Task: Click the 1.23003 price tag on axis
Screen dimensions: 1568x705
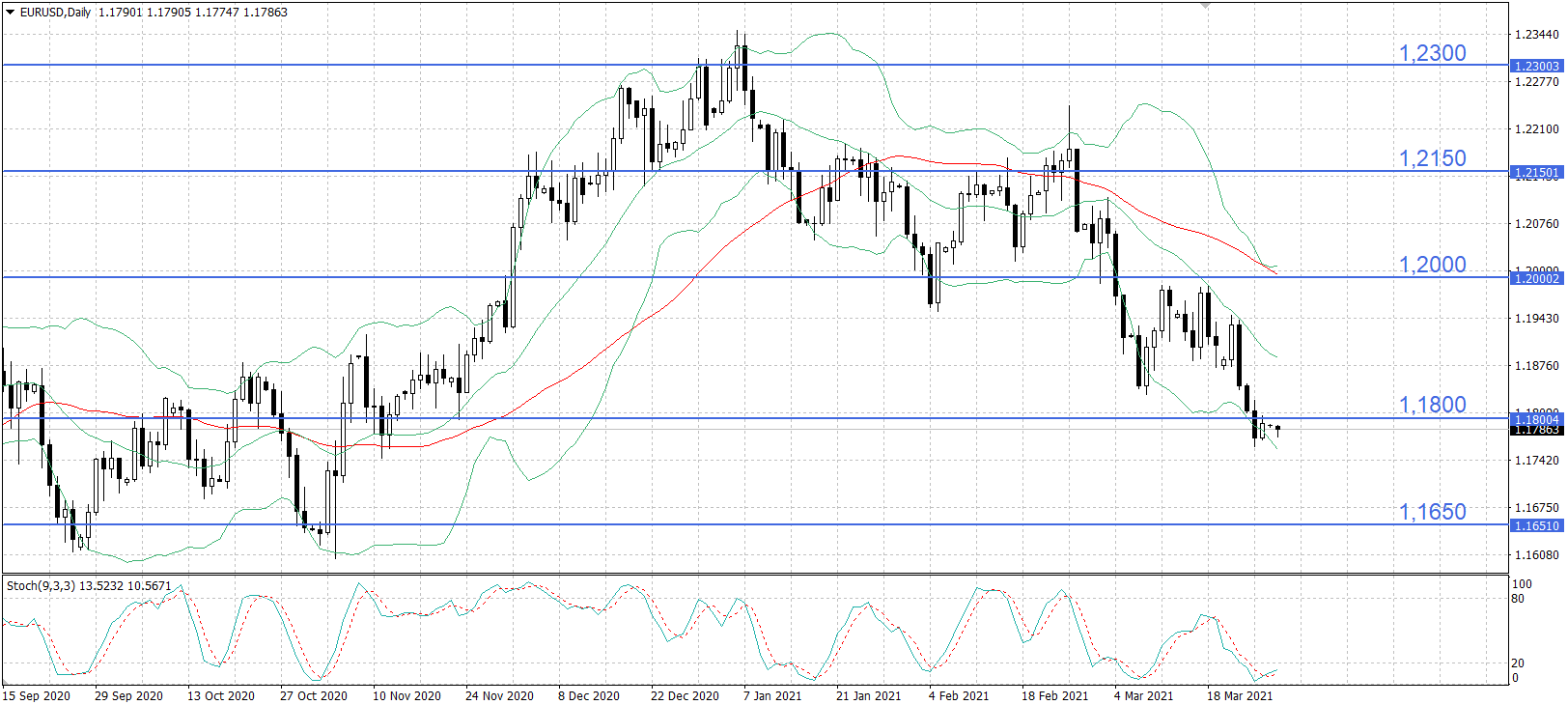Action: 1536,66
